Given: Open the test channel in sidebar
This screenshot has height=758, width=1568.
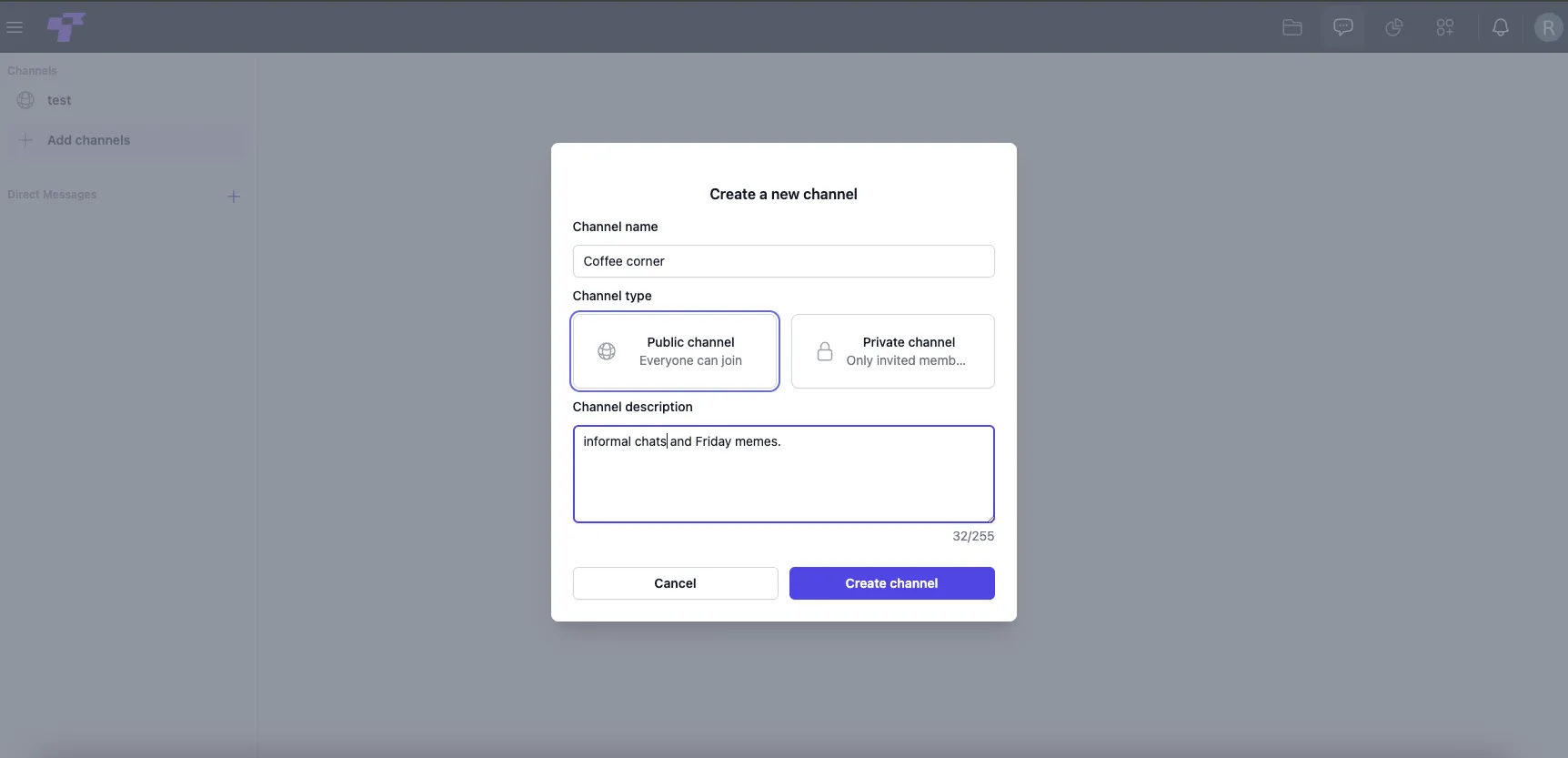Looking at the screenshot, I should coord(127,100).
